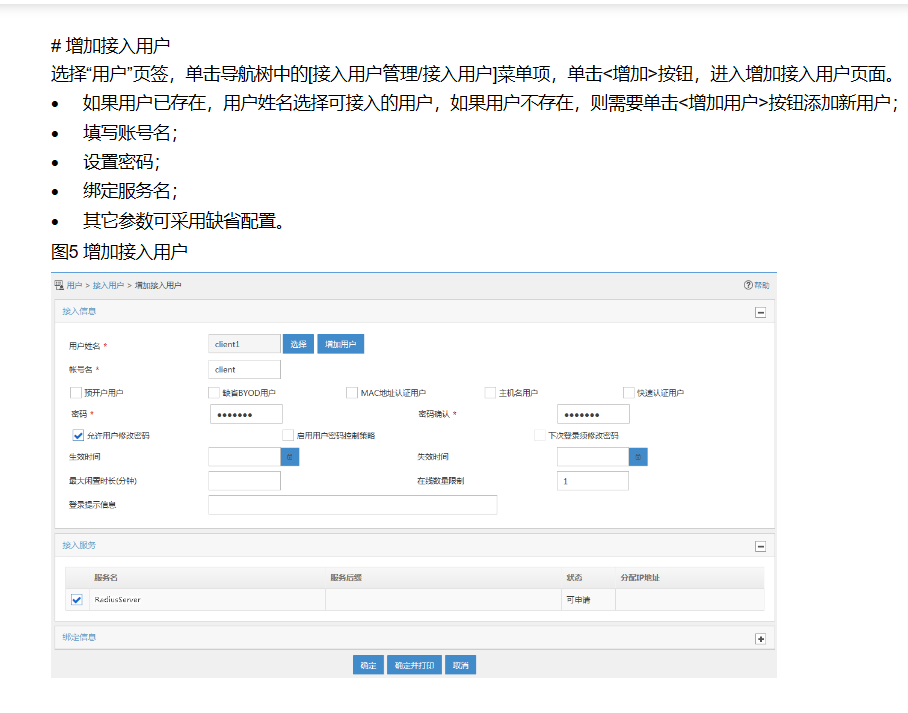Click the 图5 增加接入用户 caption
The width and height of the screenshot is (908, 713).
coord(119,251)
